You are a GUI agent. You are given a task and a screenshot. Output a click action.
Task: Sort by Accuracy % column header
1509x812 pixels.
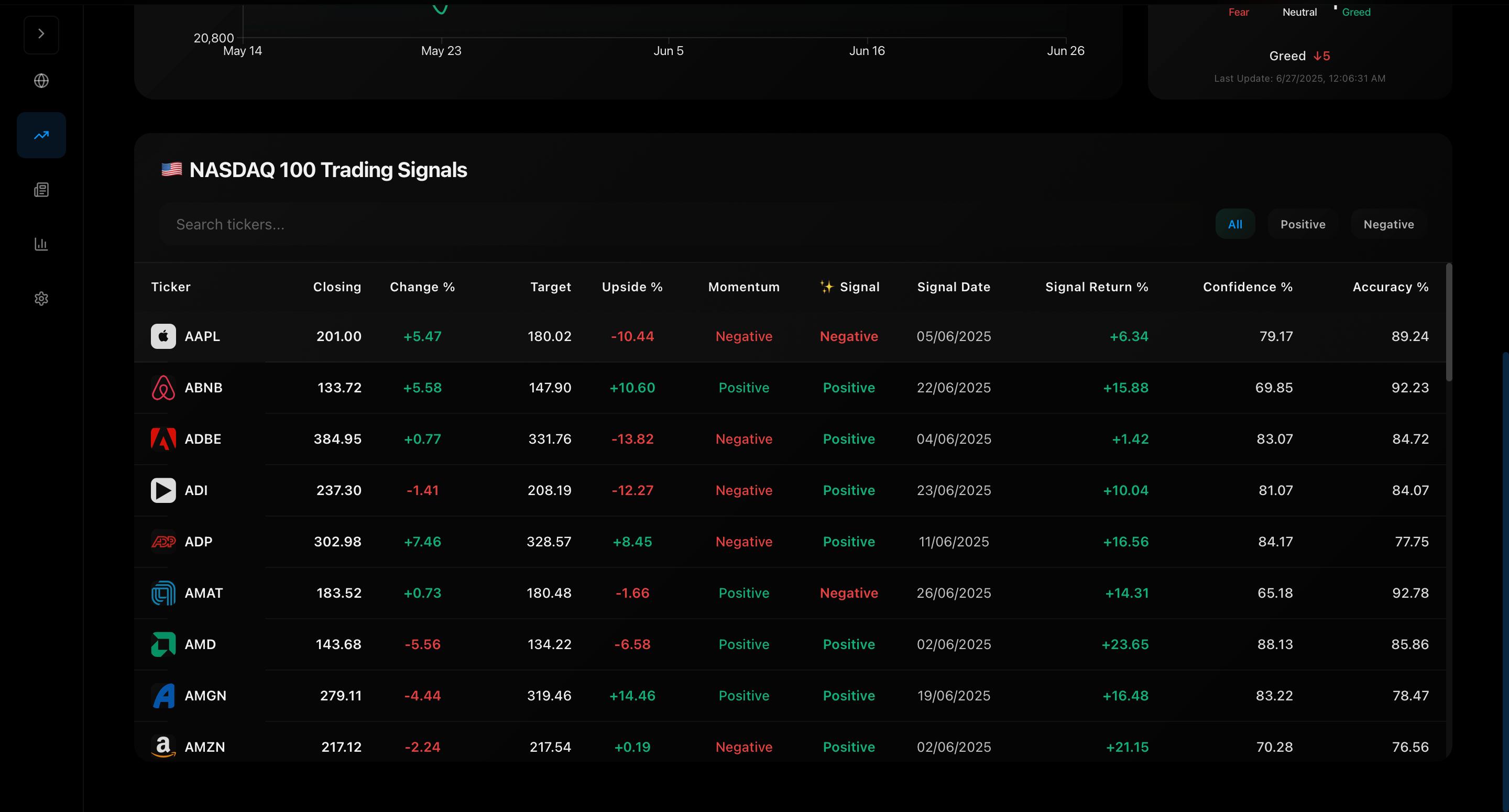click(1390, 287)
